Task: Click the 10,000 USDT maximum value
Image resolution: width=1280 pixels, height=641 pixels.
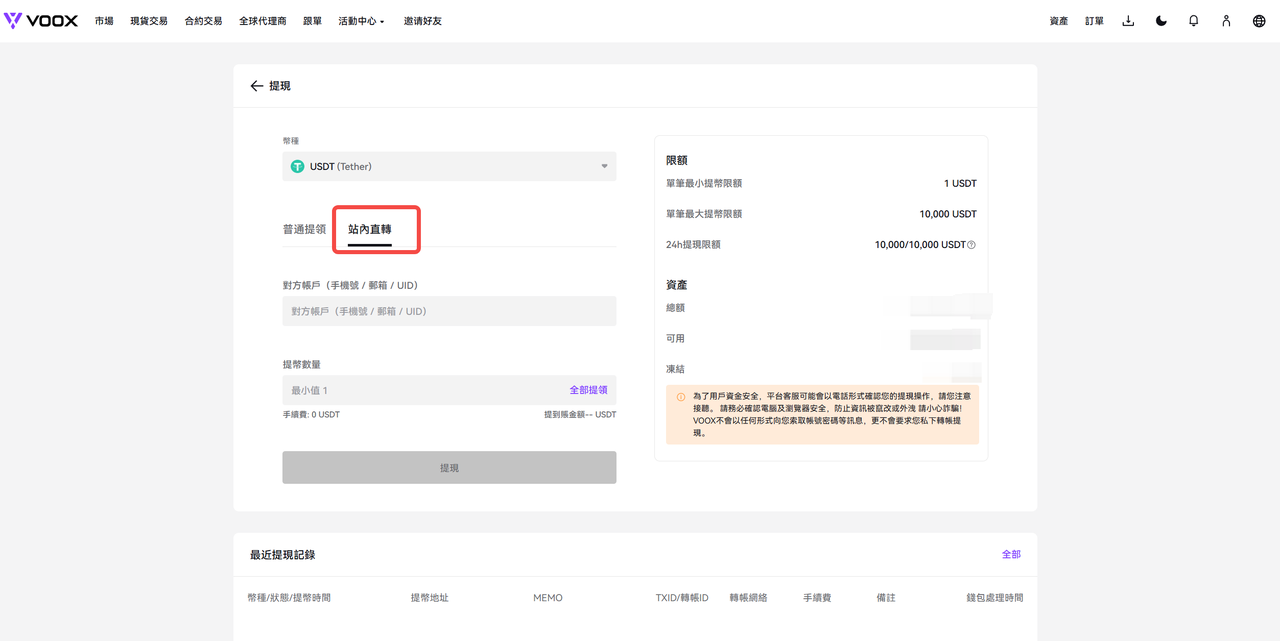Action: click(948, 214)
